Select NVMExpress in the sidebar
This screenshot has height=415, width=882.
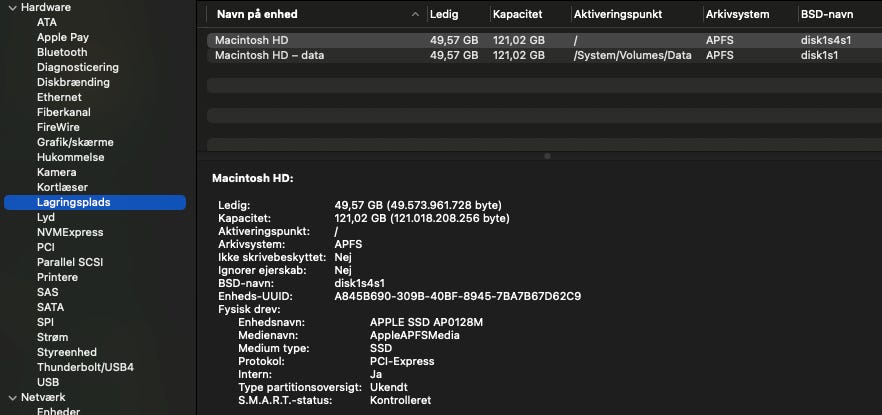click(70, 232)
